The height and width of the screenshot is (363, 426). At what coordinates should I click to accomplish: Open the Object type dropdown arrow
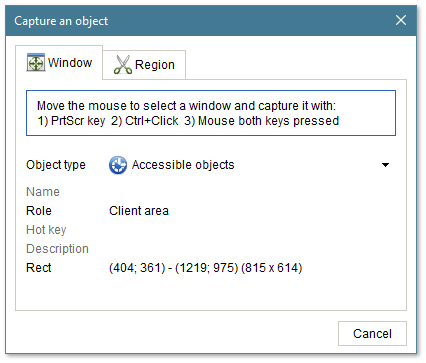pyautogui.click(x=385, y=165)
